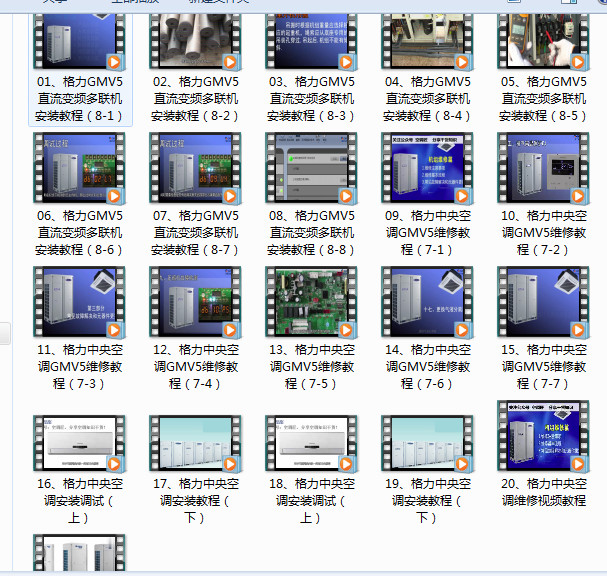Screen dimensions: 607x576
Task: Select video thumbnail 11 GMV5维修教程 (7-3)
Action: tap(79, 302)
